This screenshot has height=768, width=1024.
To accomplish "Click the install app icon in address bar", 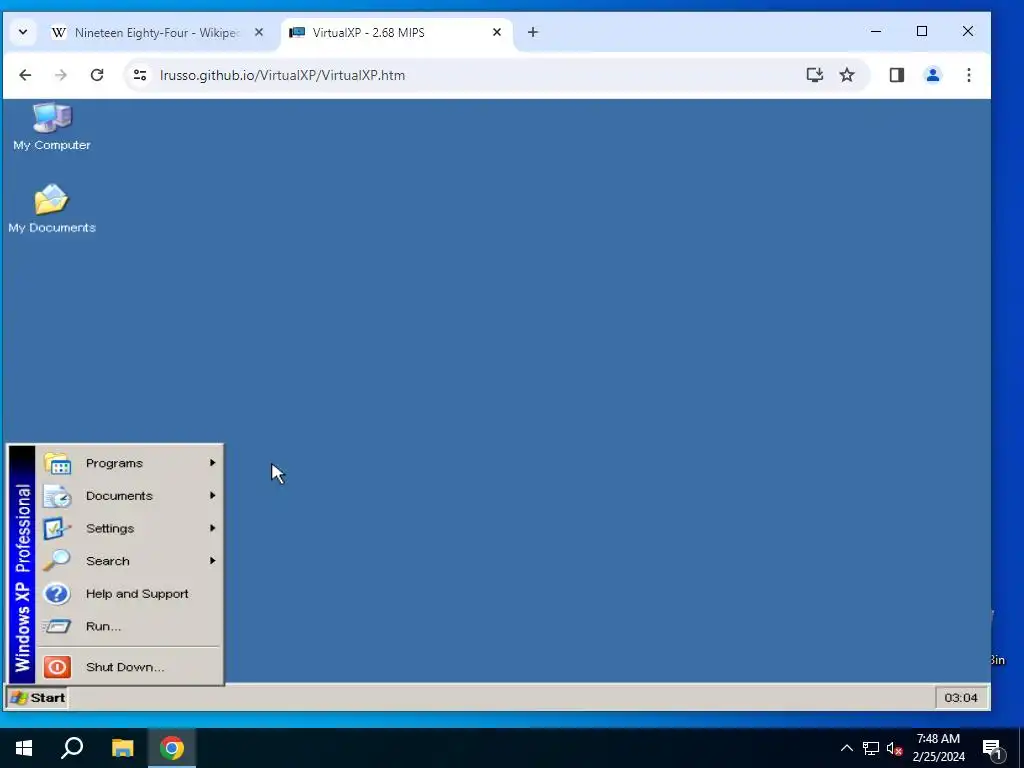I will pos(814,75).
